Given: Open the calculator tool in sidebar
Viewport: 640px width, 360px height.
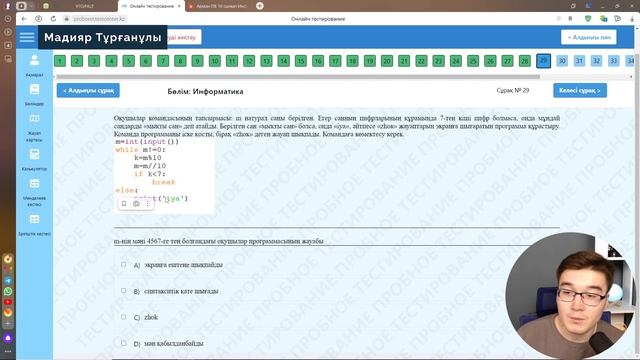Looking at the screenshot, I should coord(34,154).
